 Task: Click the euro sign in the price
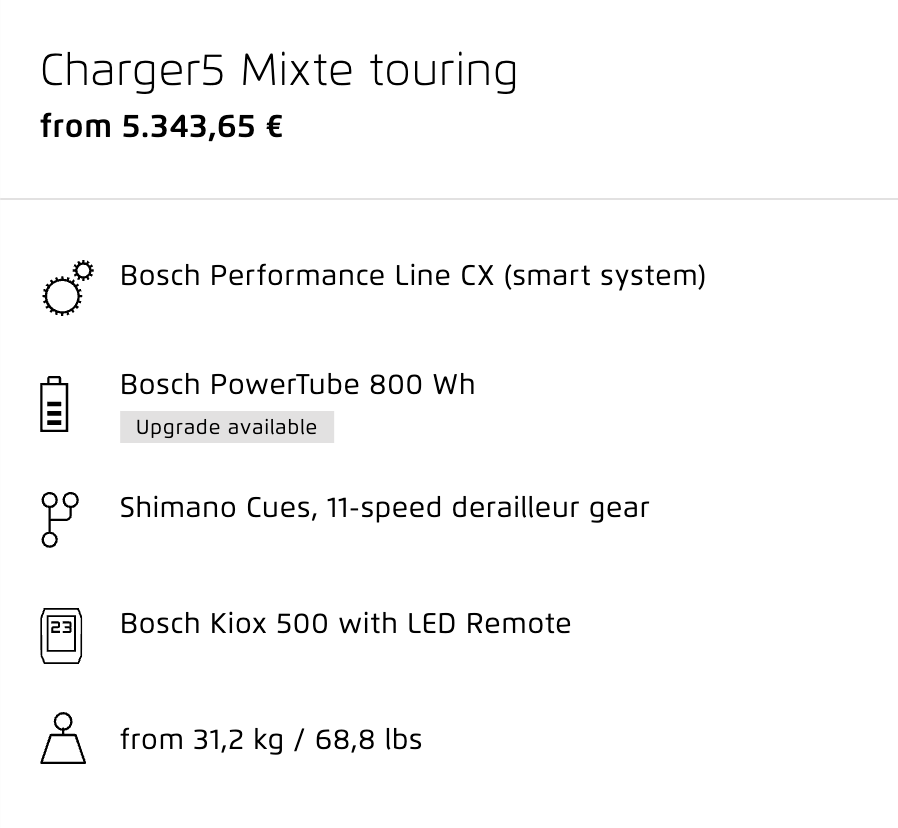click(275, 127)
